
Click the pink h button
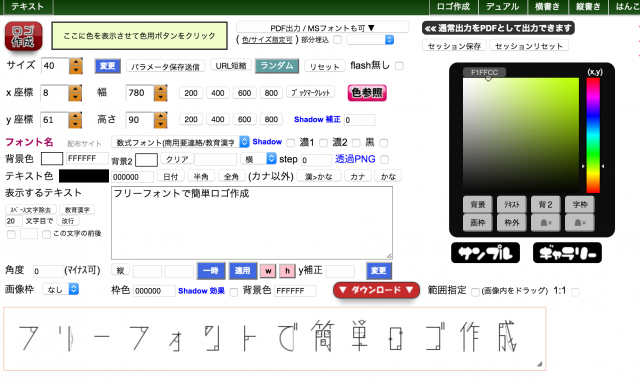point(287,271)
